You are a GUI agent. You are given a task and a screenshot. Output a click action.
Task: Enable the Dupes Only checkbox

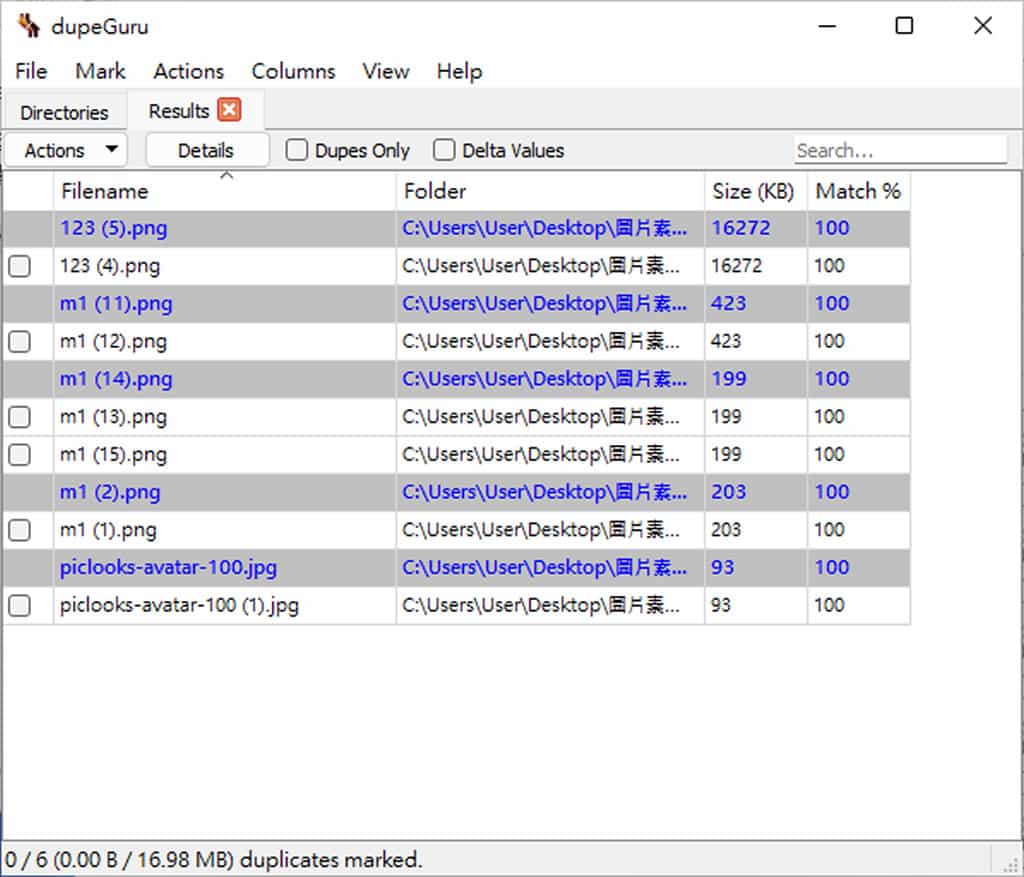297,150
